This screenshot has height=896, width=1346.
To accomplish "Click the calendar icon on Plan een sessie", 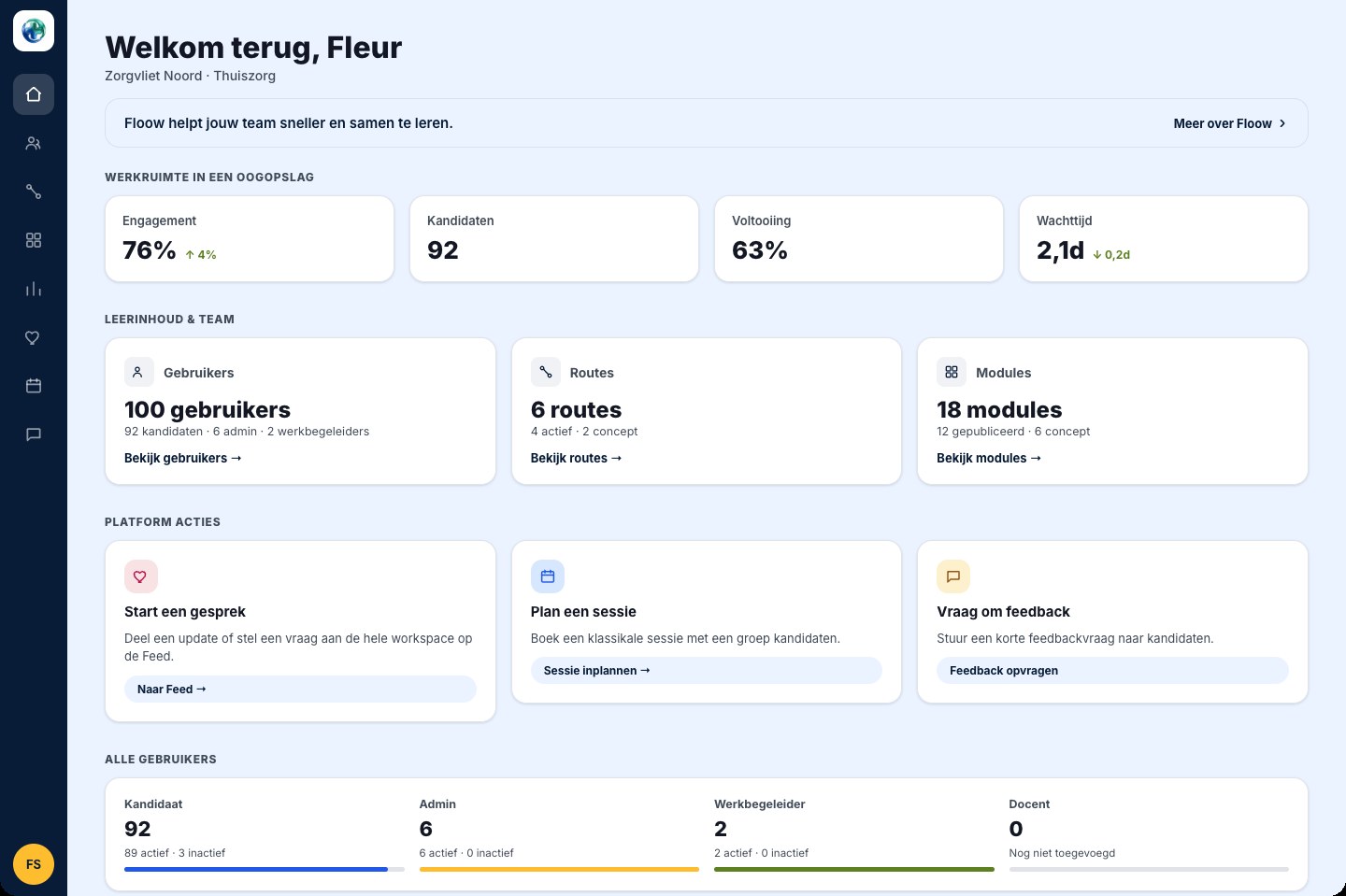I will click(548, 576).
